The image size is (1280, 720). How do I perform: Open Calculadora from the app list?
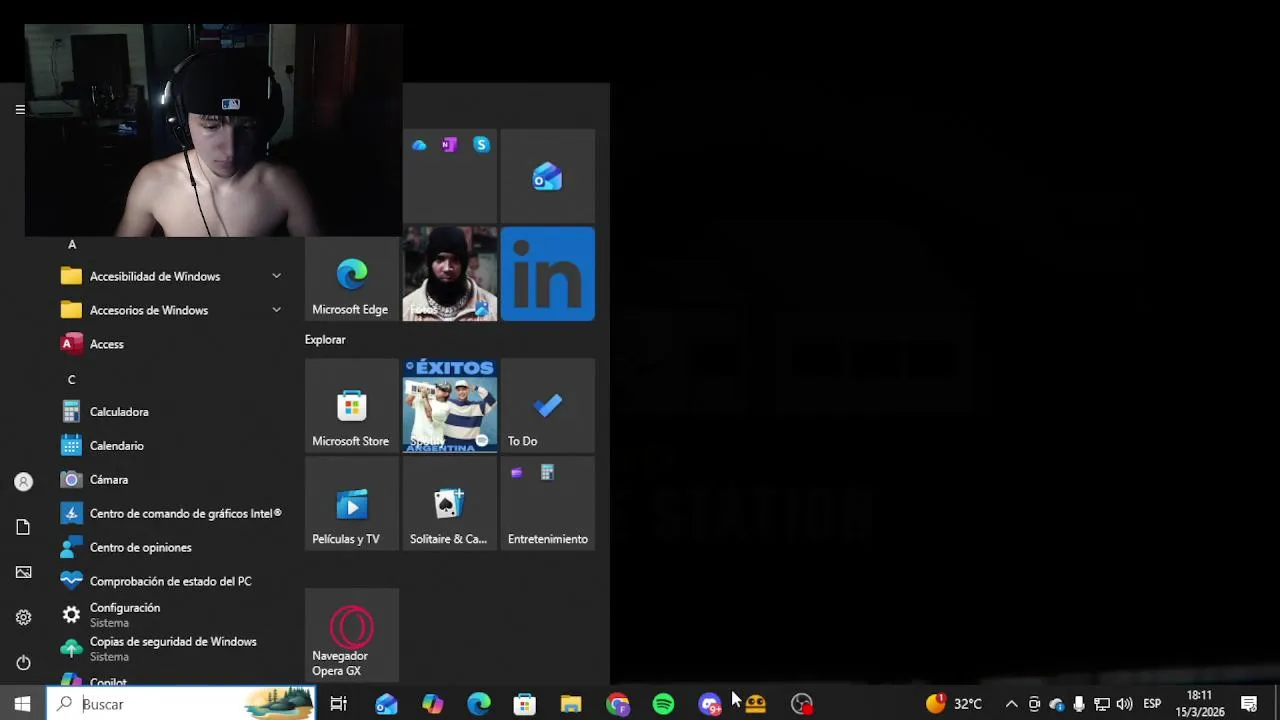pos(172,412)
